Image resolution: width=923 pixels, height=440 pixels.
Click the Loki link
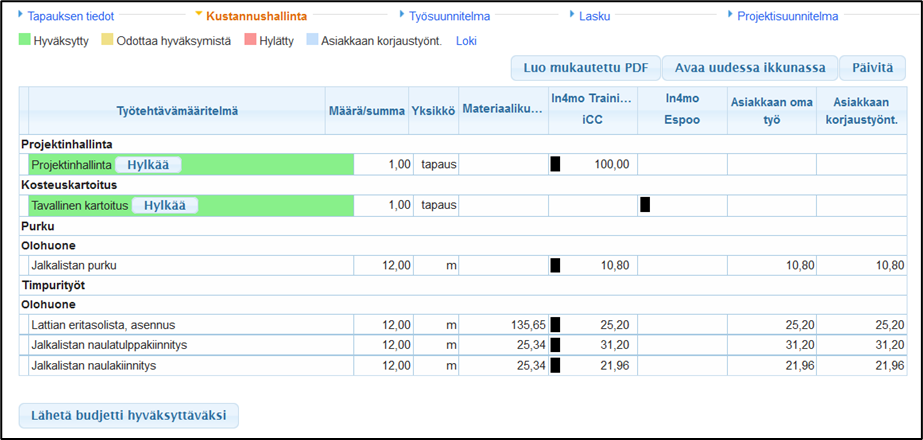[467, 41]
